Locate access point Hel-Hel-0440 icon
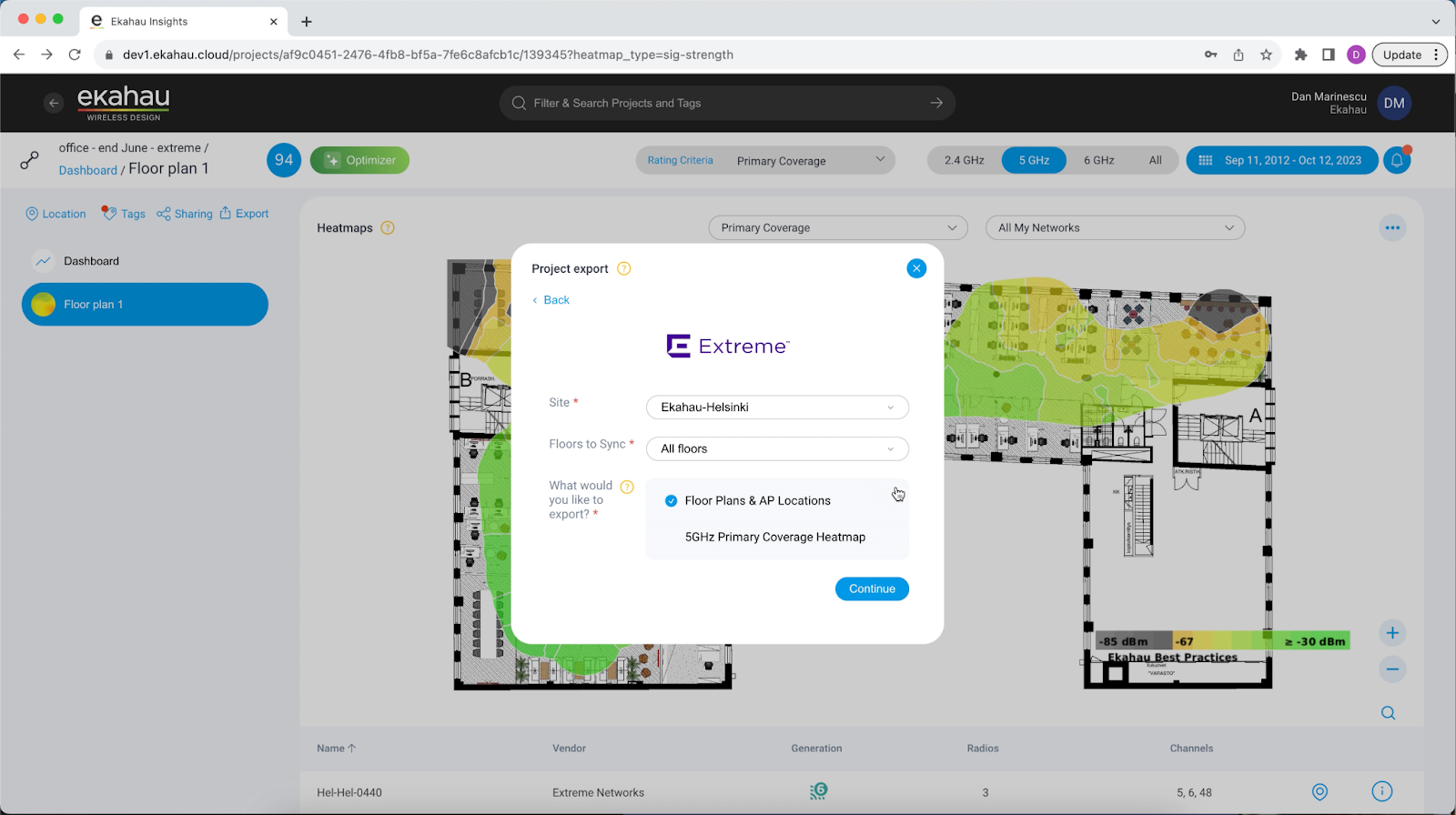The height and width of the screenshot is (815, 1456). (x=1319, y=792)
